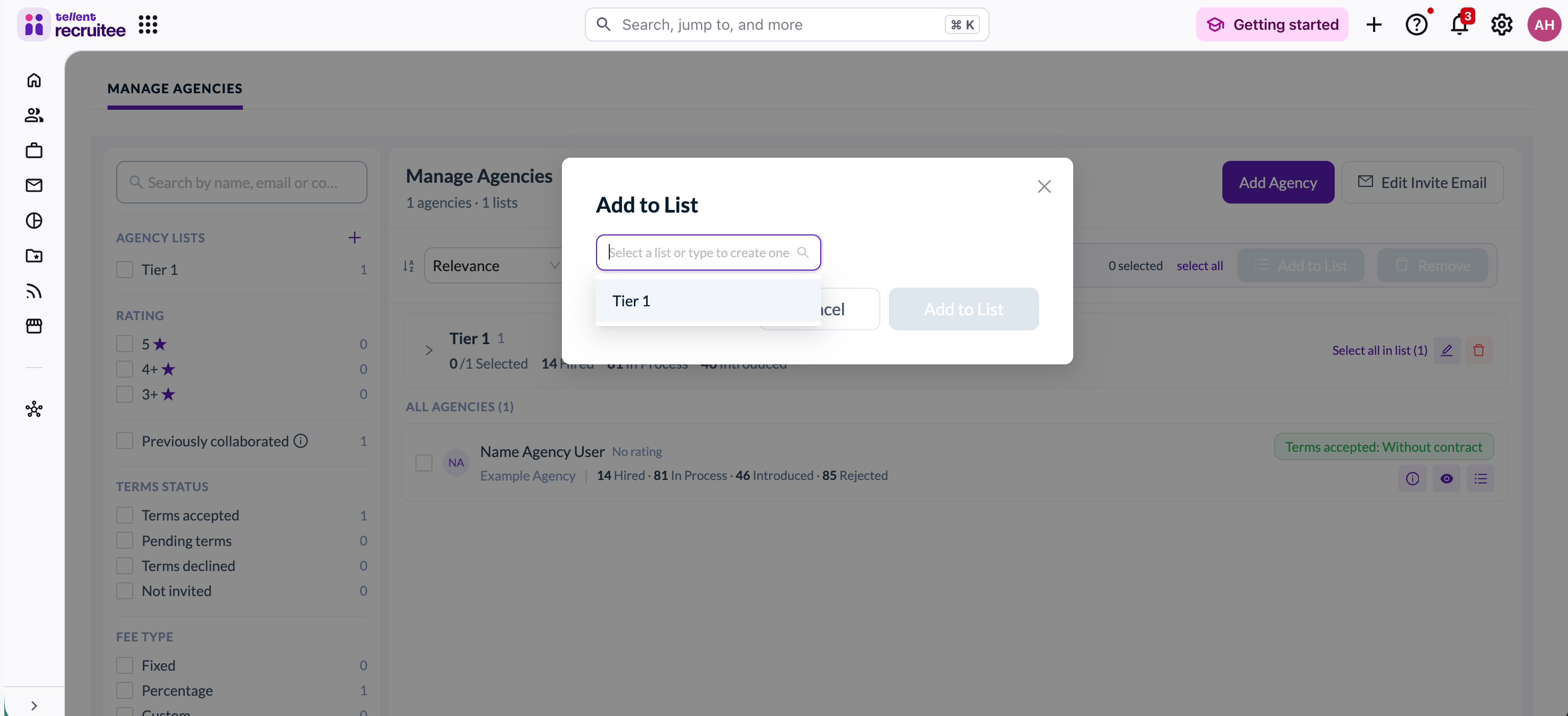Open the apps grid launcher
The width and height of the screenshot is (1568, 716).
[148, 25]
